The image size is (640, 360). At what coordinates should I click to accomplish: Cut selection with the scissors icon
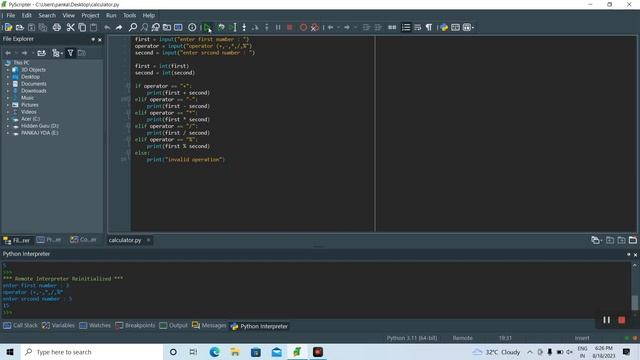point(71,27)
